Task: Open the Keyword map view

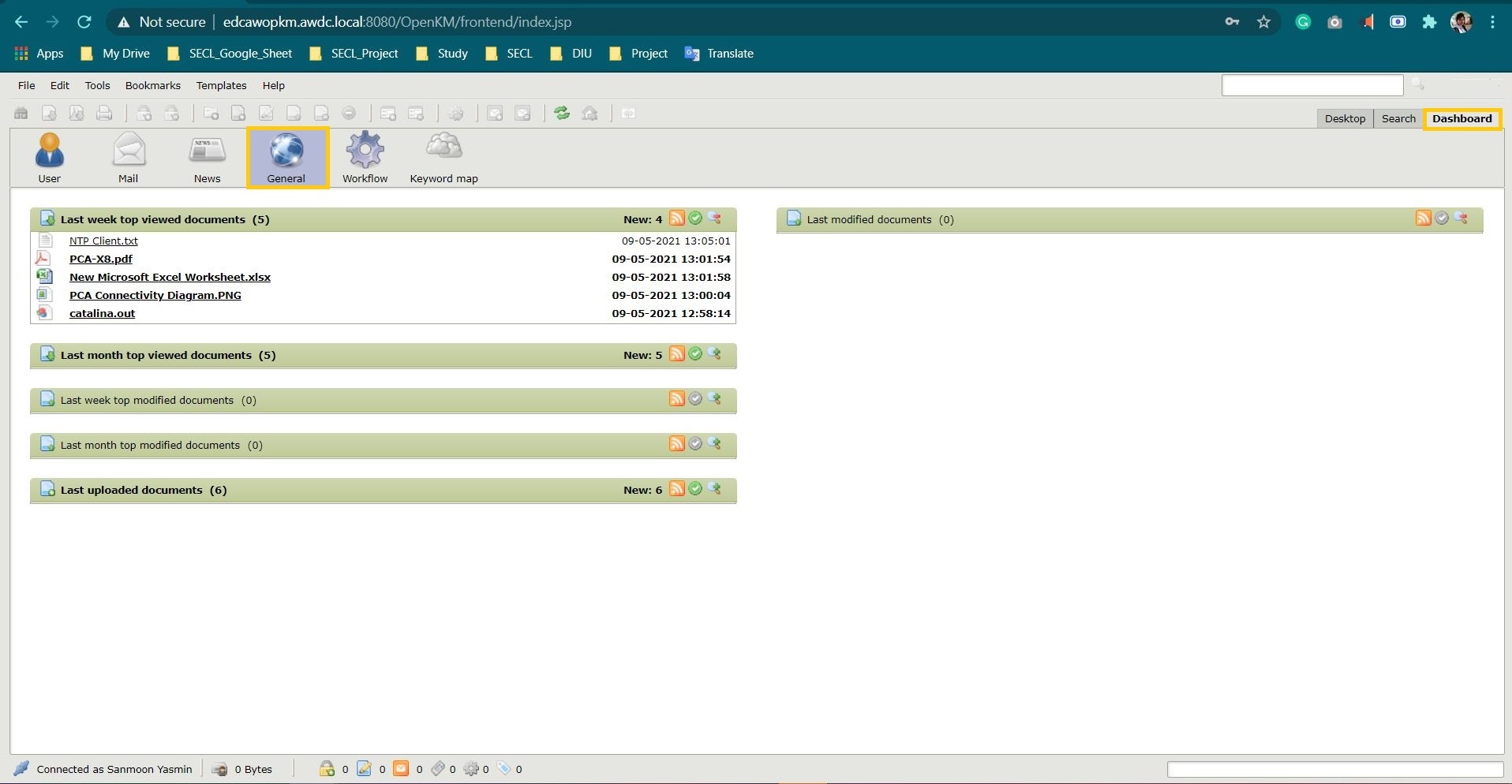Action: (443, 157)
